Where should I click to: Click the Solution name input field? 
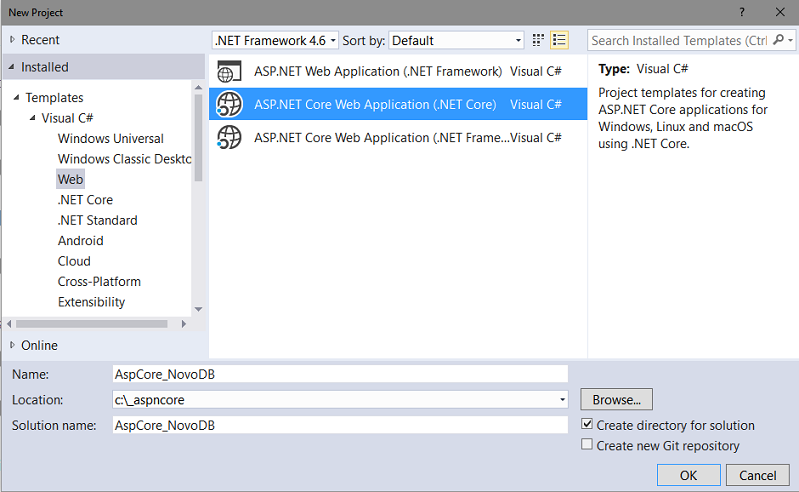tap(340, 425)
